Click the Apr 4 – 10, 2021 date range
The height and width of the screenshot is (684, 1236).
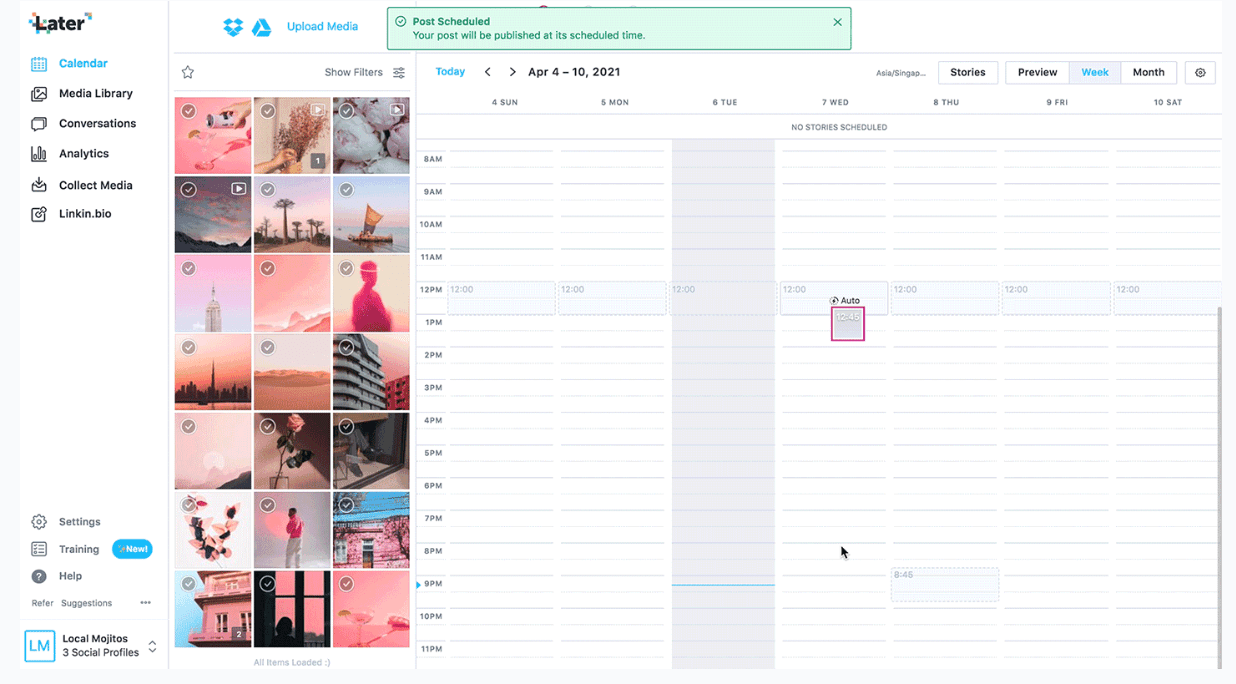pos(574,72)
